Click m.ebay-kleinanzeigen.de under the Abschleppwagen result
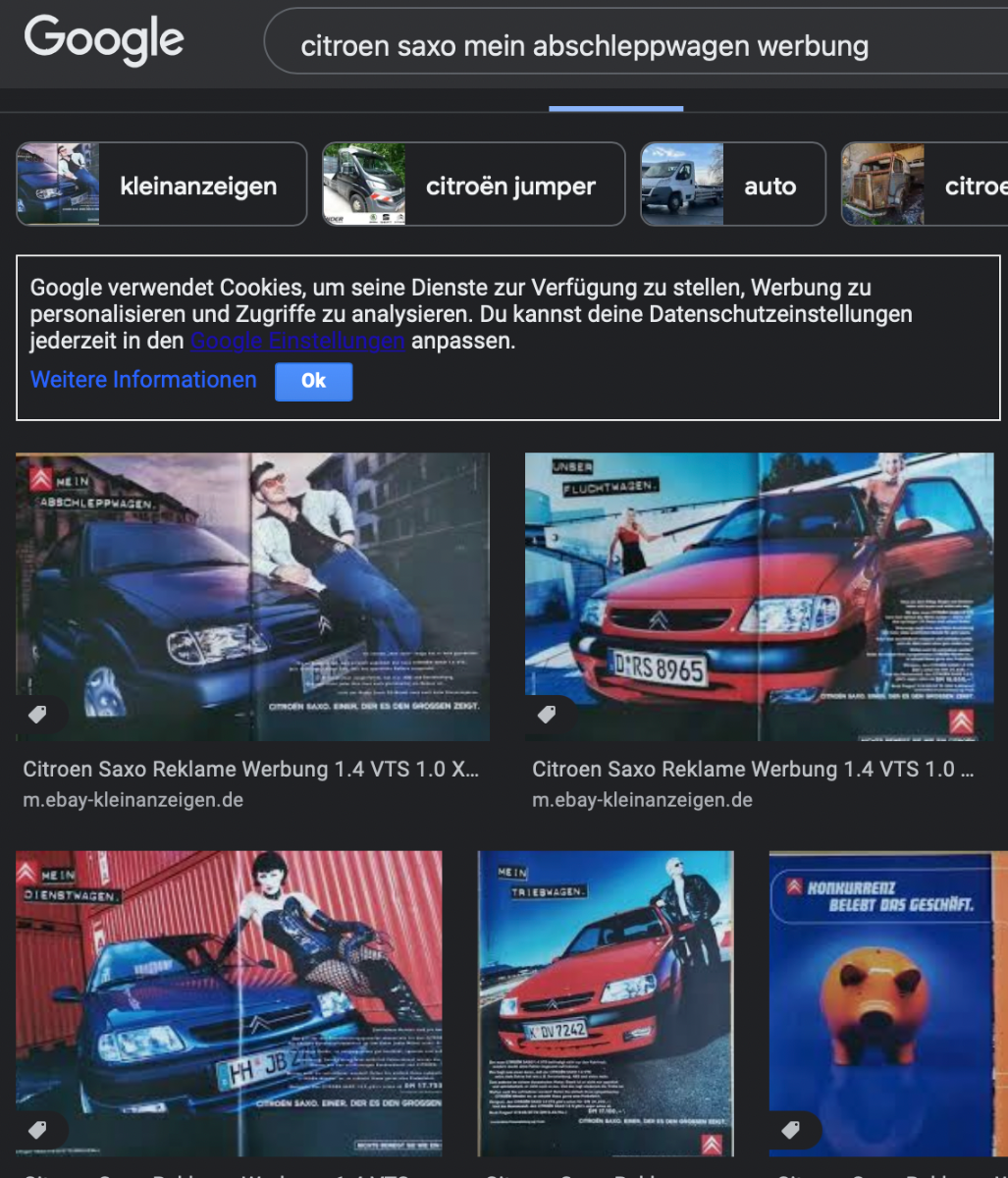 tap(133, 799)
